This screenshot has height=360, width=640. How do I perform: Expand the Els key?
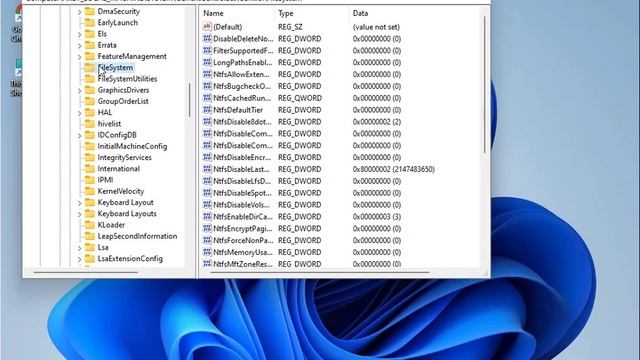pos(79,34)
